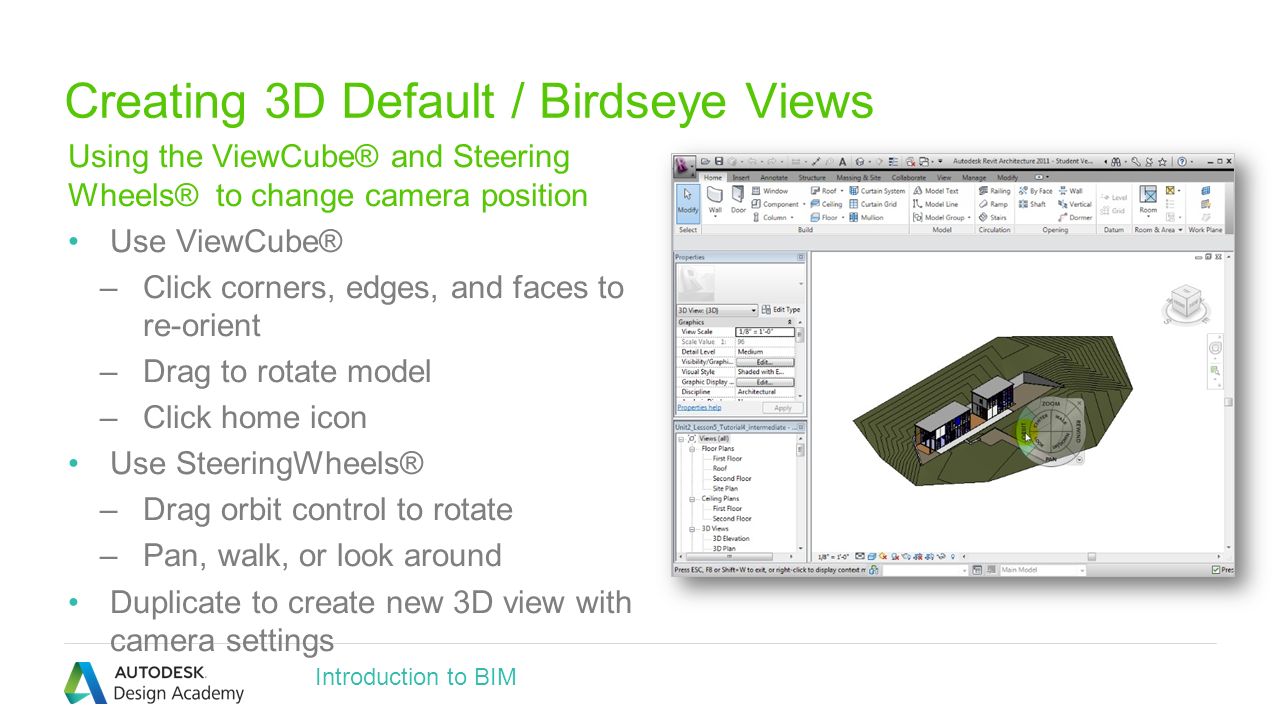This screenshot has width=1280, height=720.
Task: Select the Component tool
Action: click(775, 204)
